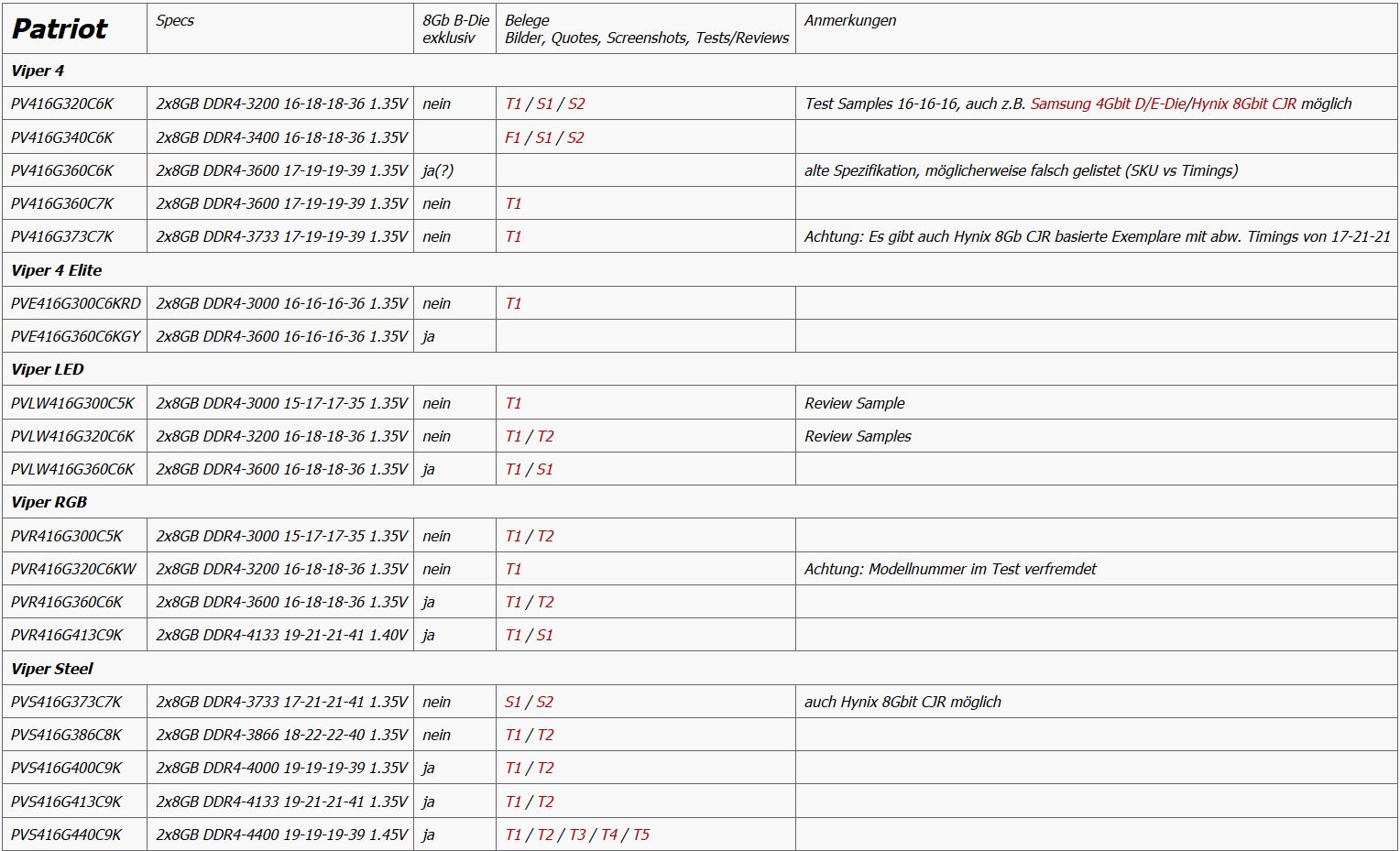This screenshot has width=1400, height=851.
Task: Select the Viper LED section heading
Action: (x=47, y=369)
